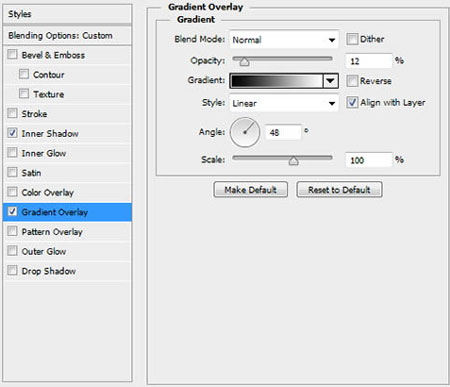This screenshot has height=387, width=450.
Task: Select the Contour row label
Action: 49,75
